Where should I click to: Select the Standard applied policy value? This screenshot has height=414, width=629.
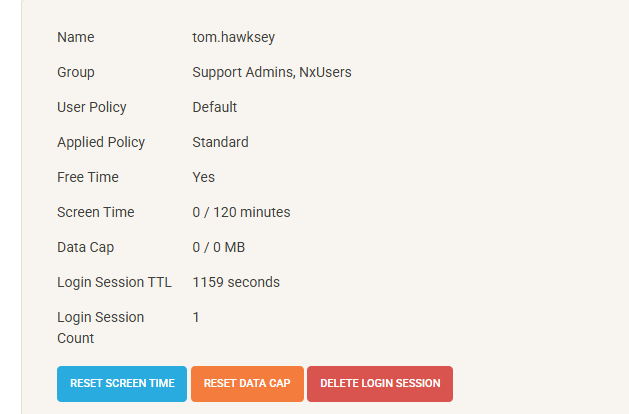(220, 142)
